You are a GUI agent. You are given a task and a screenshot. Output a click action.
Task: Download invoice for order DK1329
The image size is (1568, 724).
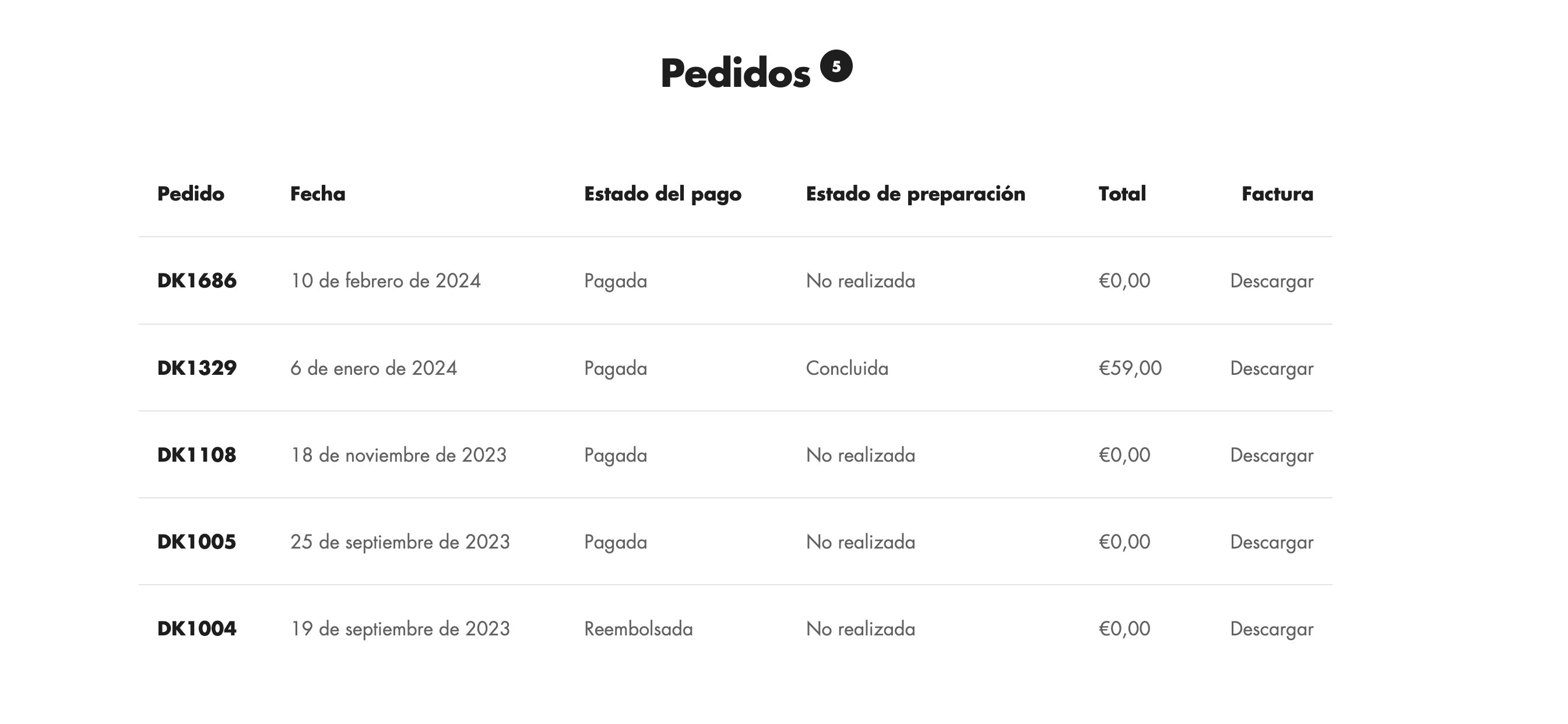click(x=1271, y=368)
